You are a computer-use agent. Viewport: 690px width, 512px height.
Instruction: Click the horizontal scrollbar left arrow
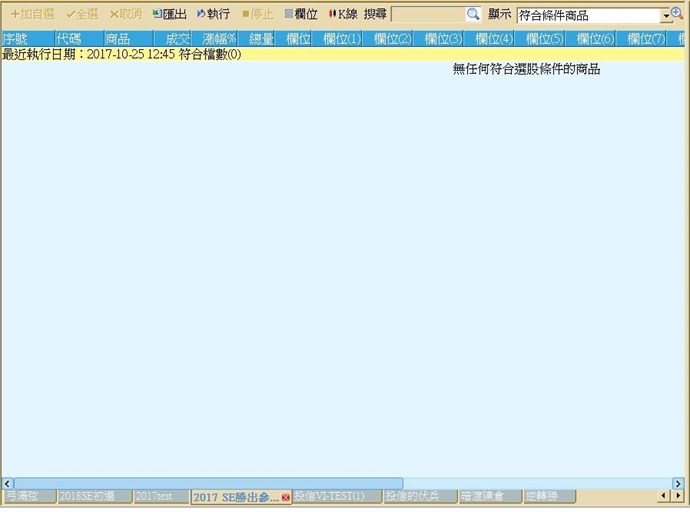pyautogui.click(x=7, y=484)
